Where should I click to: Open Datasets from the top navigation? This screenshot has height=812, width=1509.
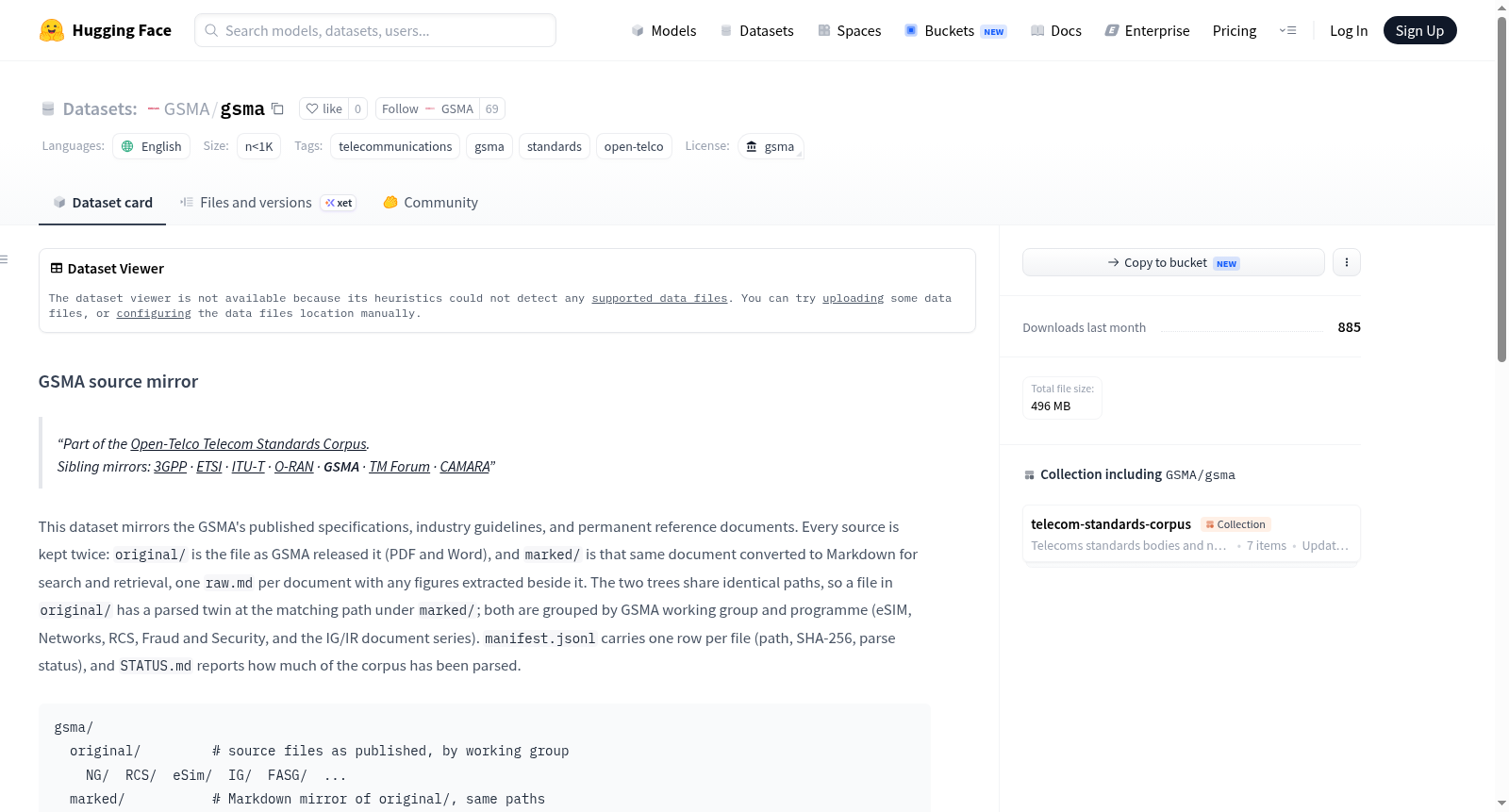tap(757, 30)
